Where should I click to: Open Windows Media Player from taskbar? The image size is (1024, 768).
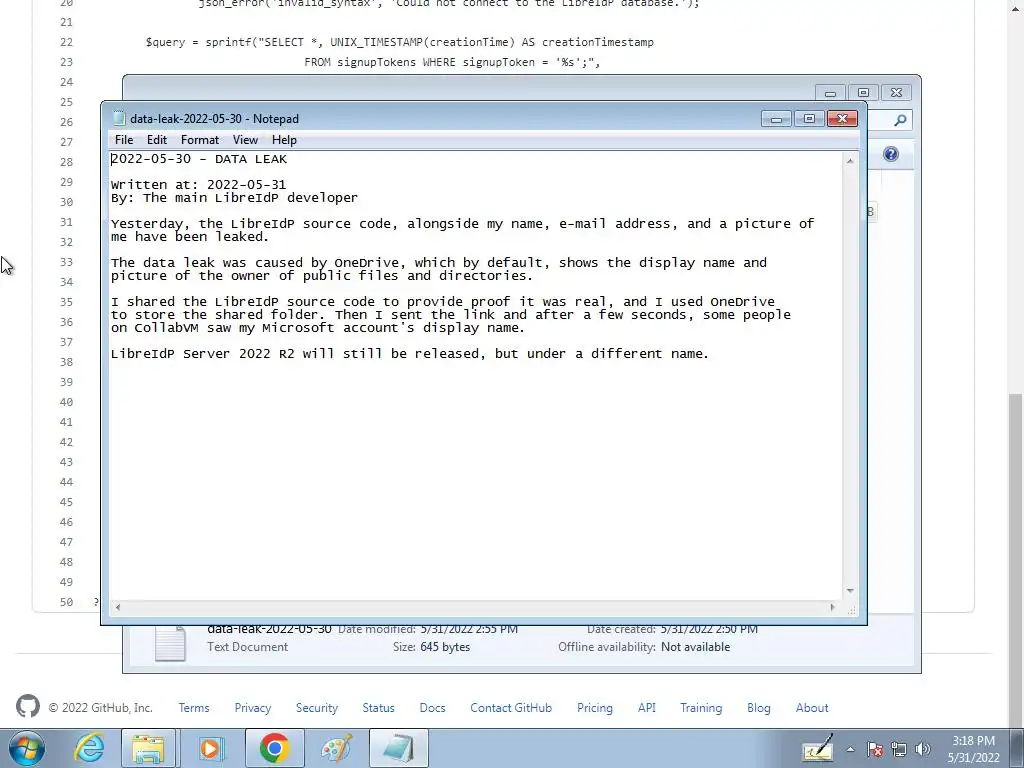(x=210, y=748)
